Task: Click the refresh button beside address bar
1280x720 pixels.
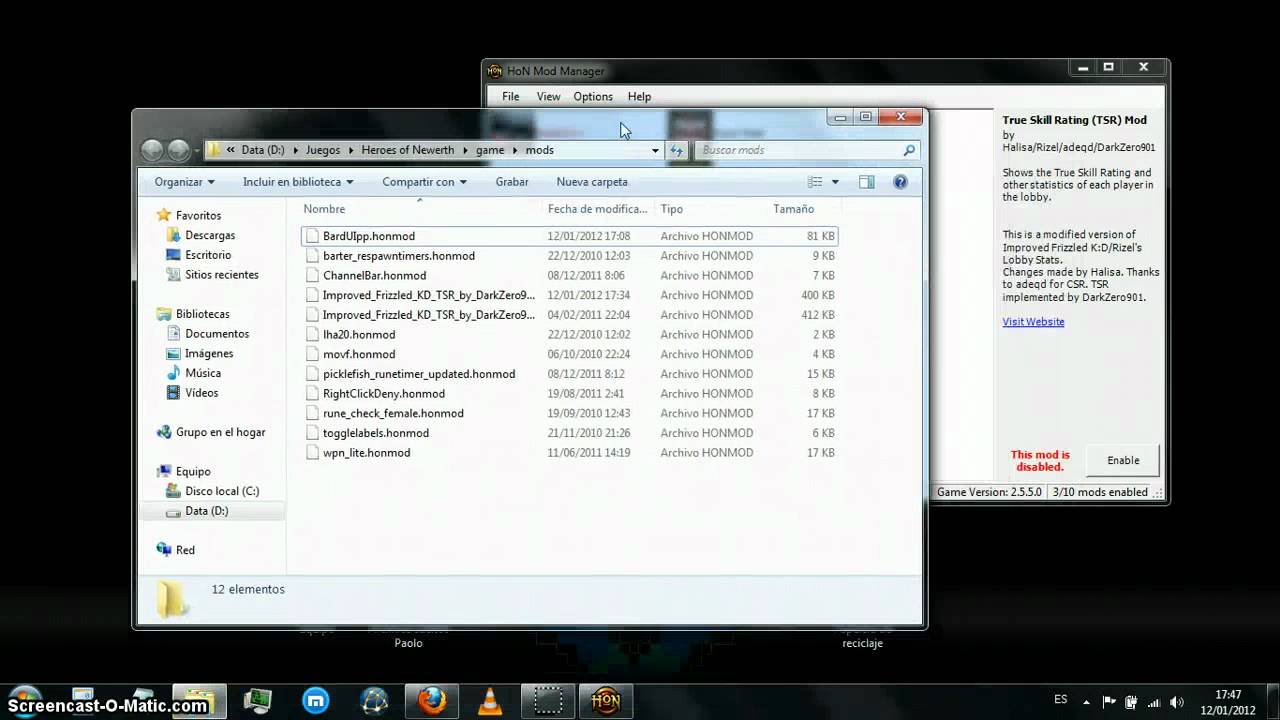Action: click(x=677, y=150)
